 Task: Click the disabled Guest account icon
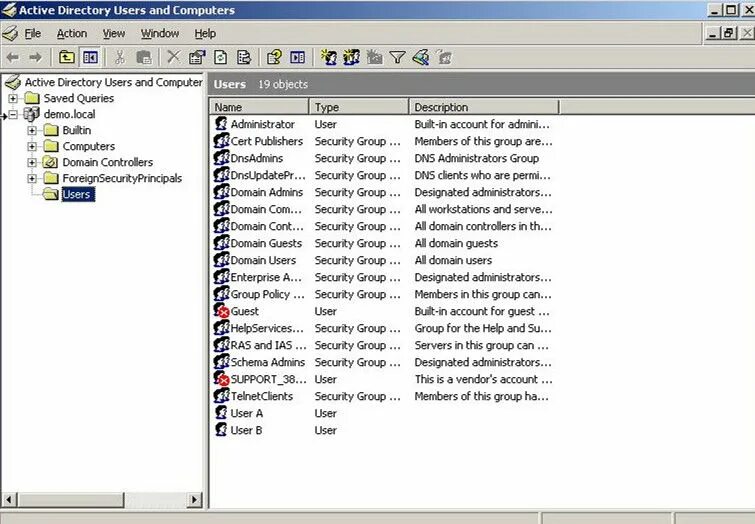[x=221, y=311]
